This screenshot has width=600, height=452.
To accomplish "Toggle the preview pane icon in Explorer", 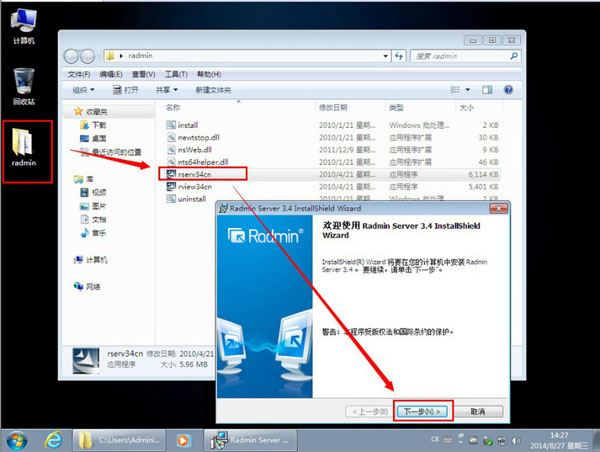I will click(487, 90).
